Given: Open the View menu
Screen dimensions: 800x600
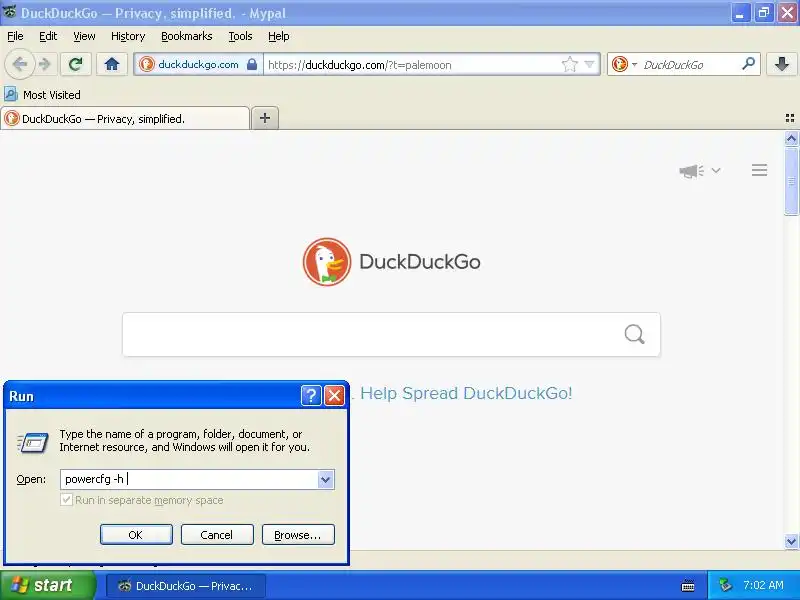Looking at the screenshot, I should pos(84,36).
